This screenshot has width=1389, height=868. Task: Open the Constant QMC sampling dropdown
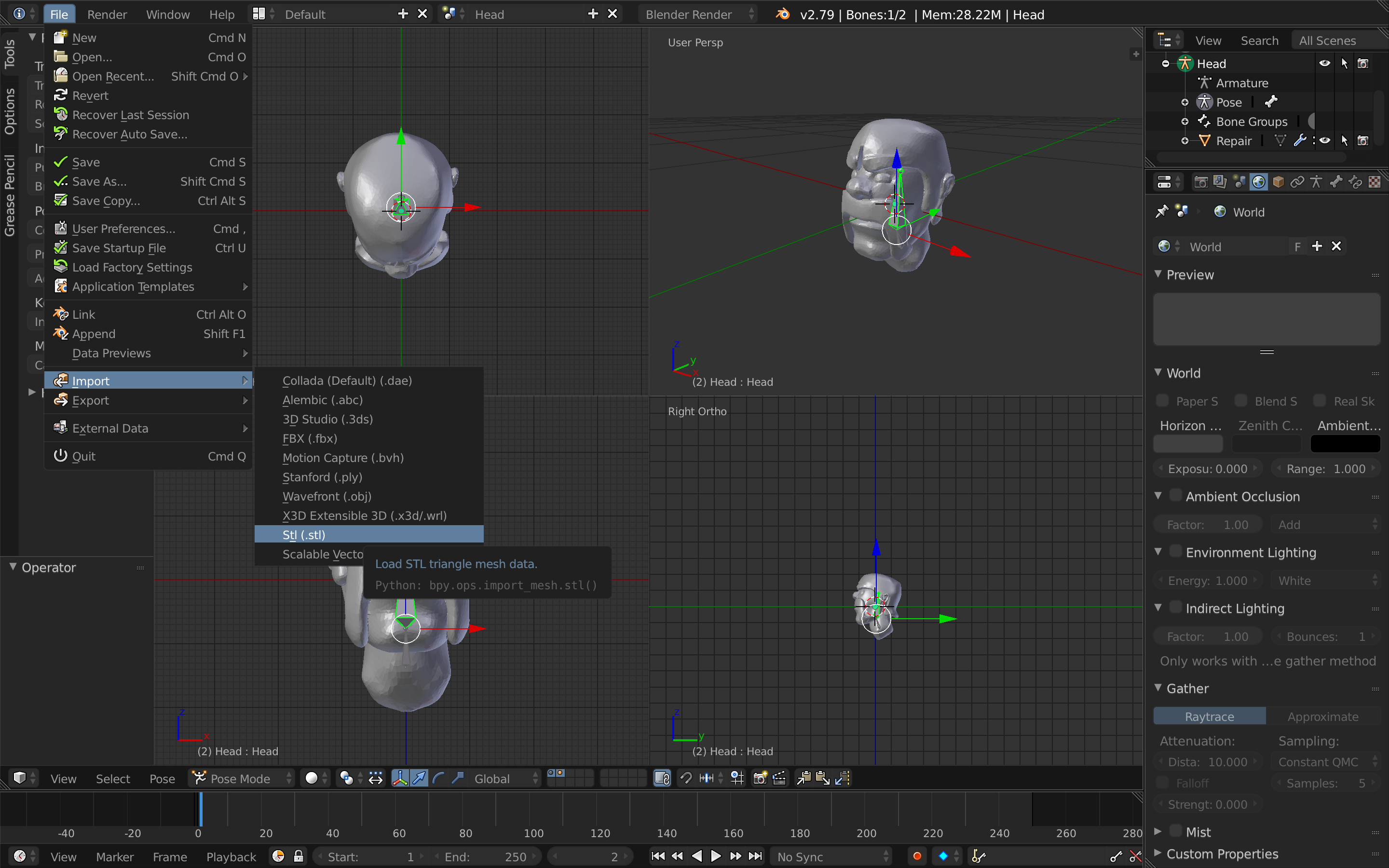pyautogui.click(x=1325, y=762)
